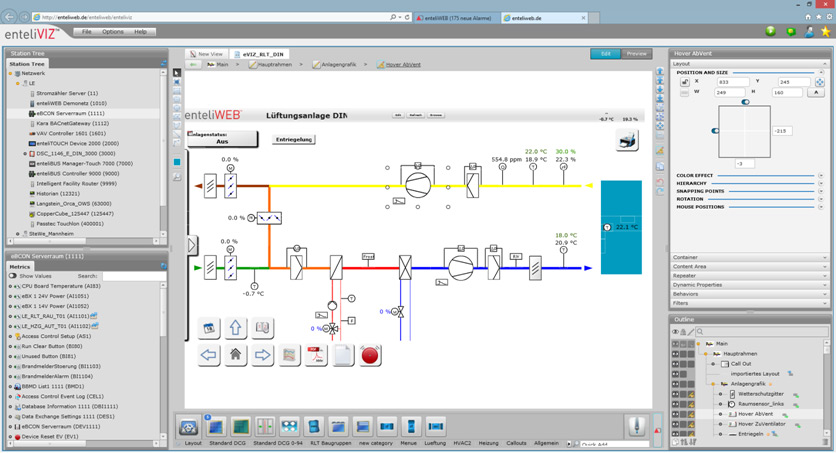Expand the Hierarchy section
Viewport: 836px width, 453px height.
pyautogui.click(x=821, y=183)
